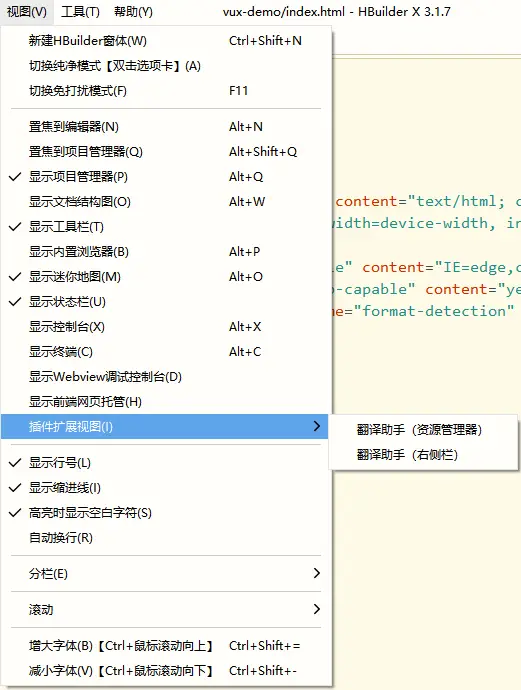Image resolution: width=521 pixels, height=690 pixels.
Task: Select 增大字体(B) menu item
Action: [x=165, y=646]
